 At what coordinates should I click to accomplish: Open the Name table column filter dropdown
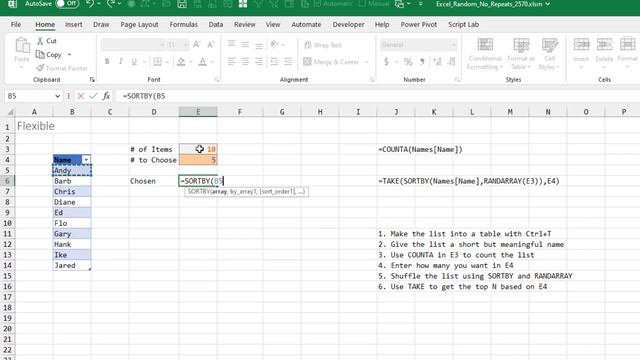coord(86,160)
